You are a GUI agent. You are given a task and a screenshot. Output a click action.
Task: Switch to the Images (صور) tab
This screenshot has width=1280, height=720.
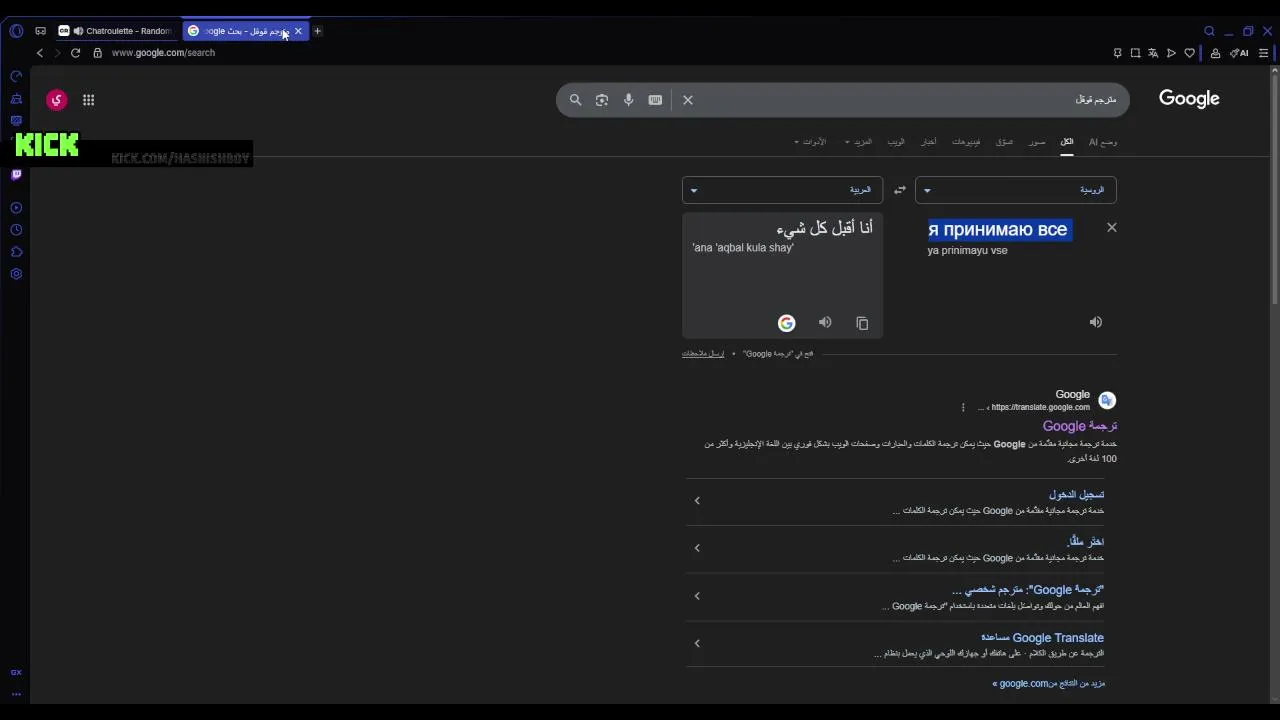(1037, 142)
